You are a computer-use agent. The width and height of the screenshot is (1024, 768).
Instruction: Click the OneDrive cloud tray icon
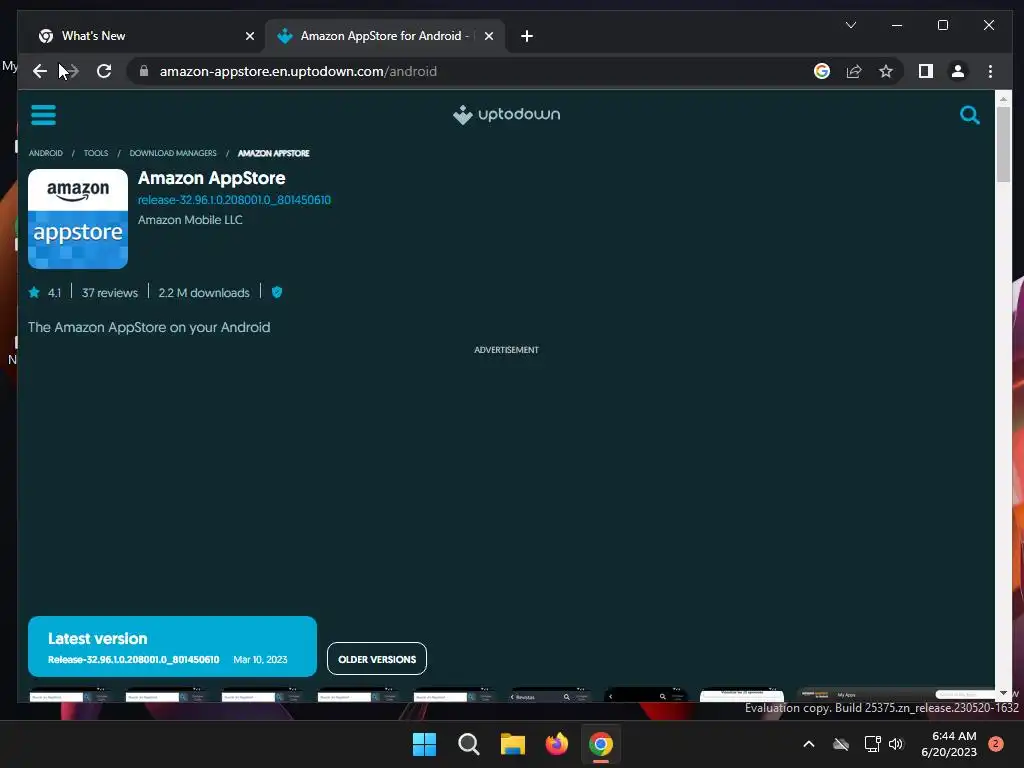(x=841, y=744)
